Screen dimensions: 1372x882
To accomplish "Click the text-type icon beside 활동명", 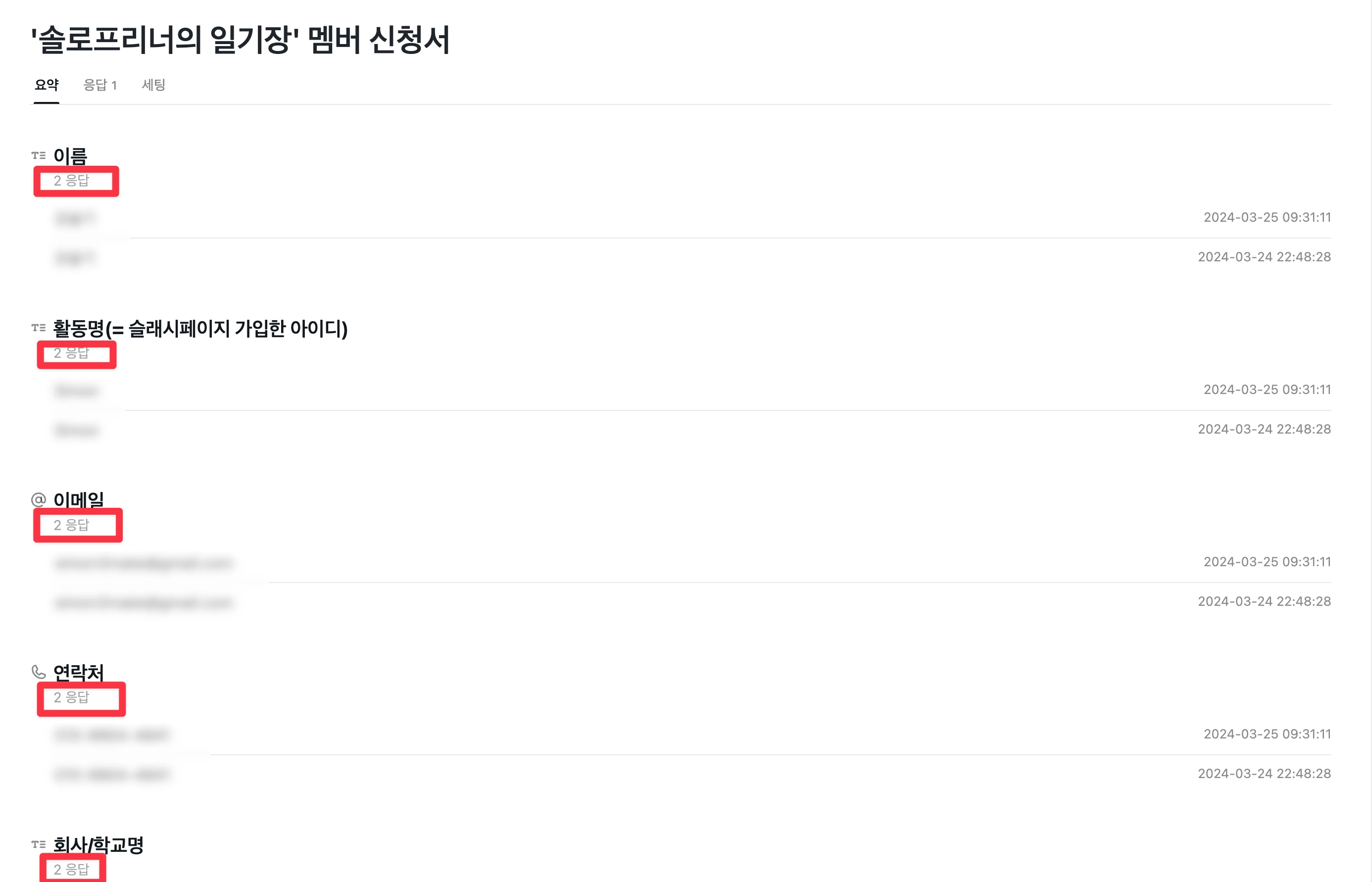I will click(39, 328).
